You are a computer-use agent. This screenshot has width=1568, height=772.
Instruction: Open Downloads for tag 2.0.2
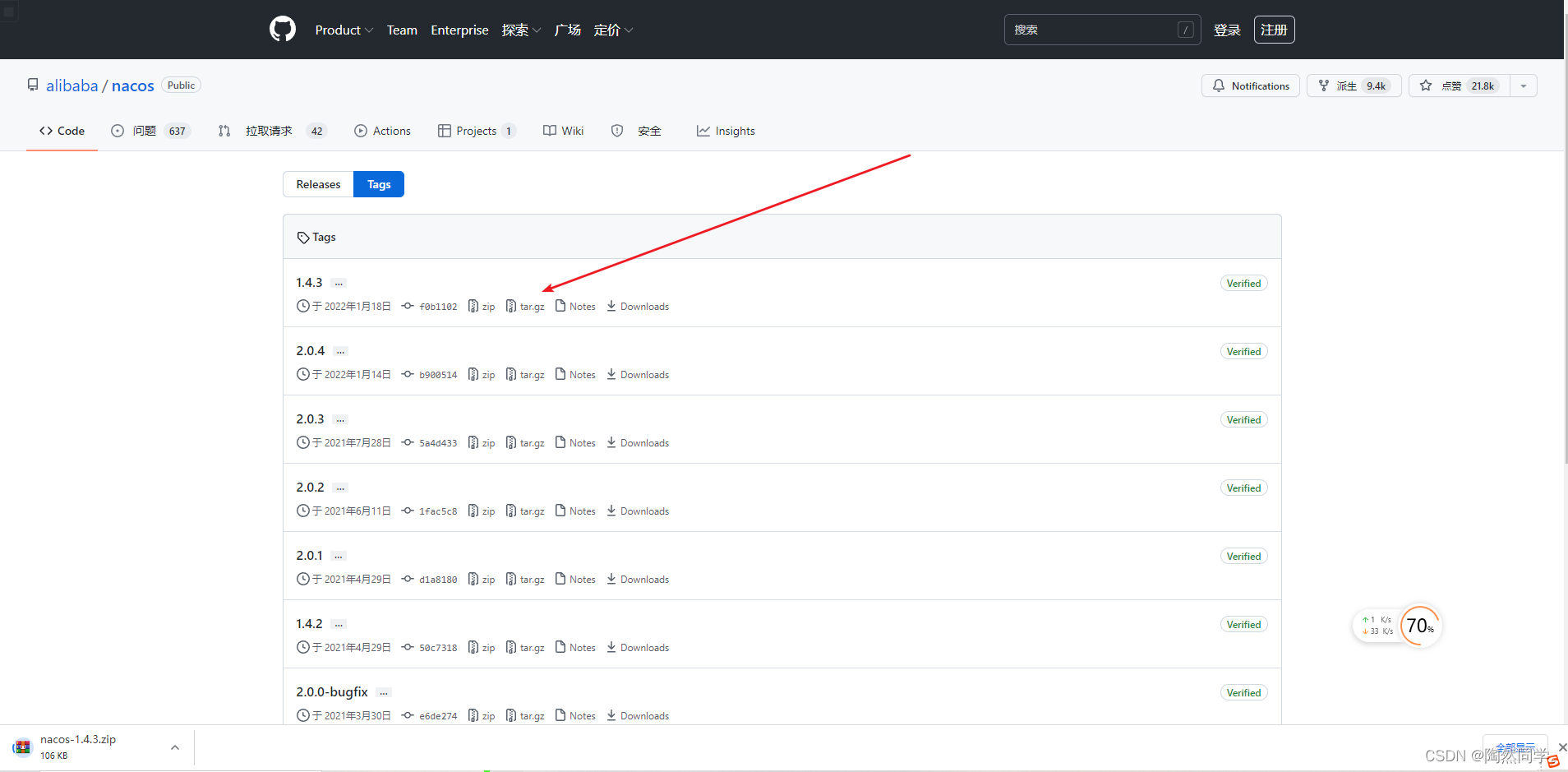click(638, 511)
